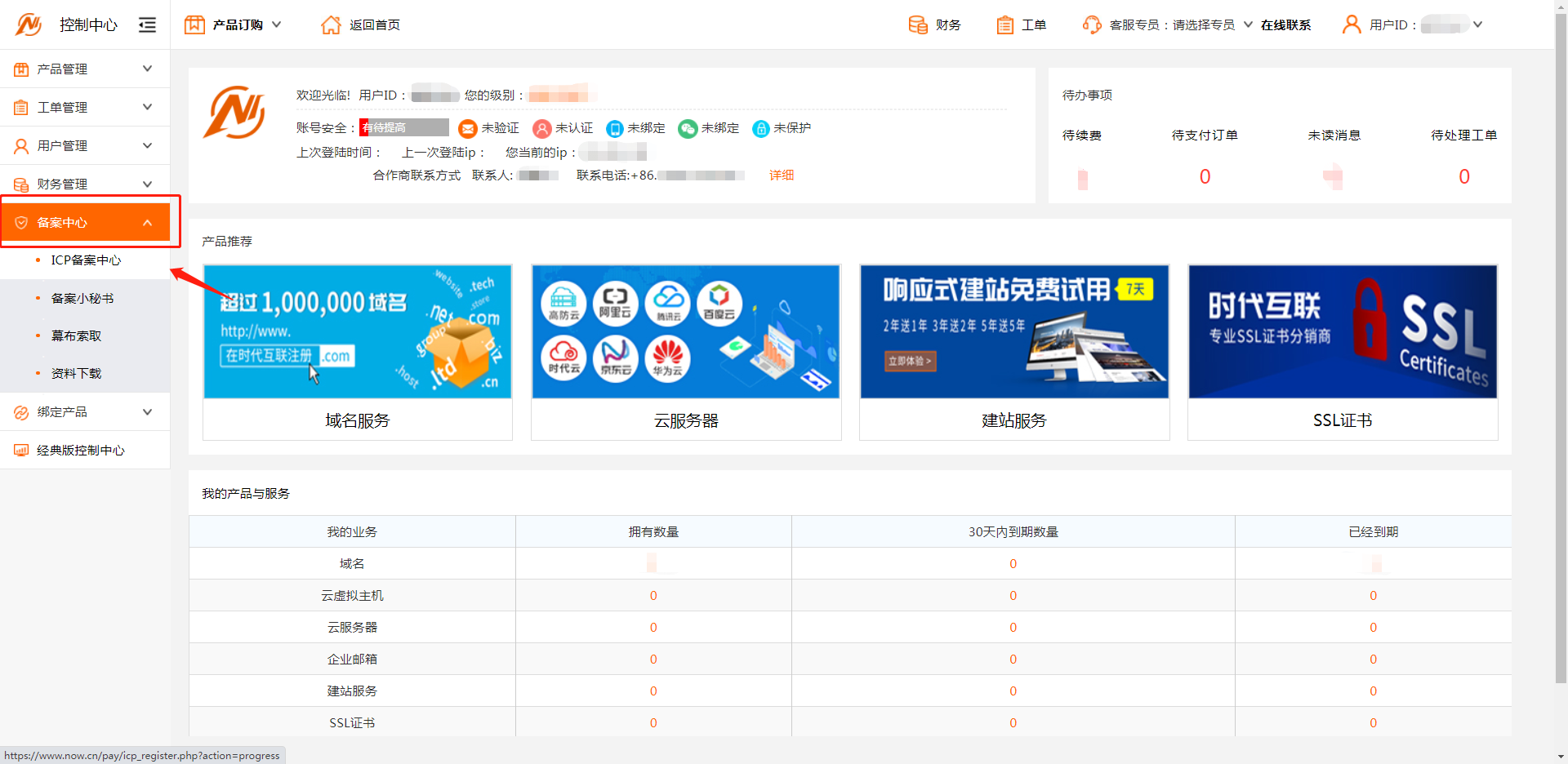Click the 未绑定 mobile phone icon
The height and width of the screenshot is (764, 1568).
pyautogui.click(x=615, y=129)
